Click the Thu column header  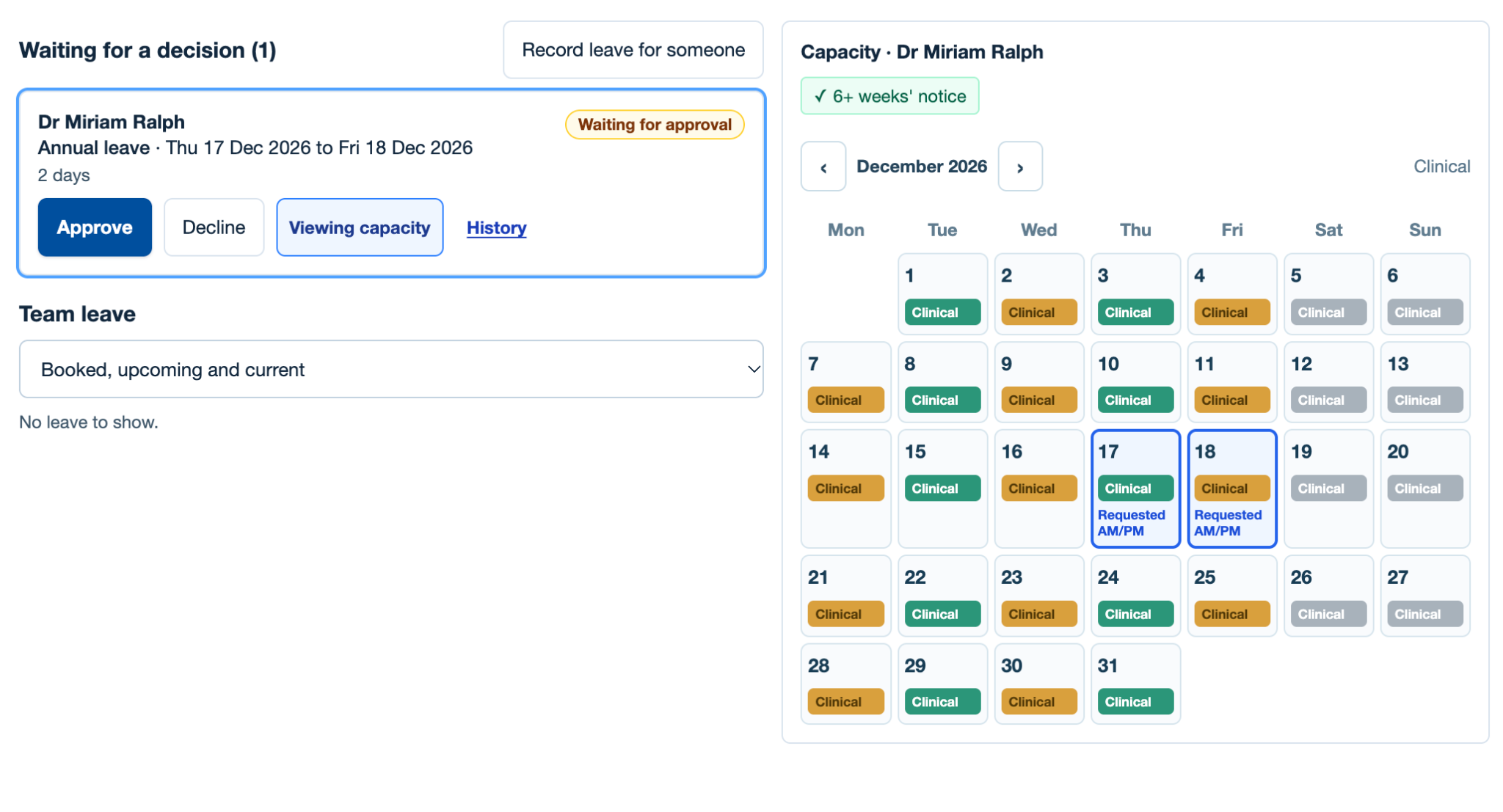1135,230
